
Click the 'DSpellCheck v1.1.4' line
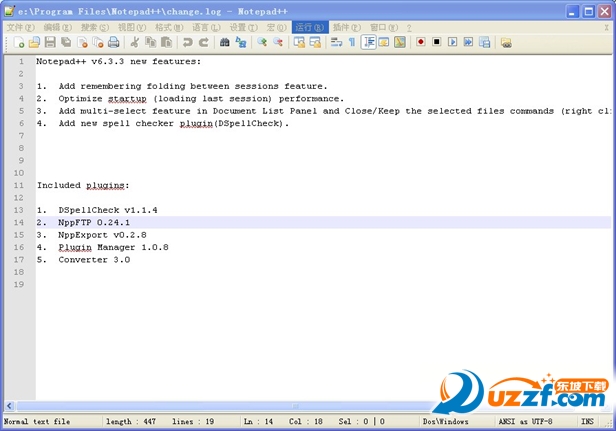97,210
